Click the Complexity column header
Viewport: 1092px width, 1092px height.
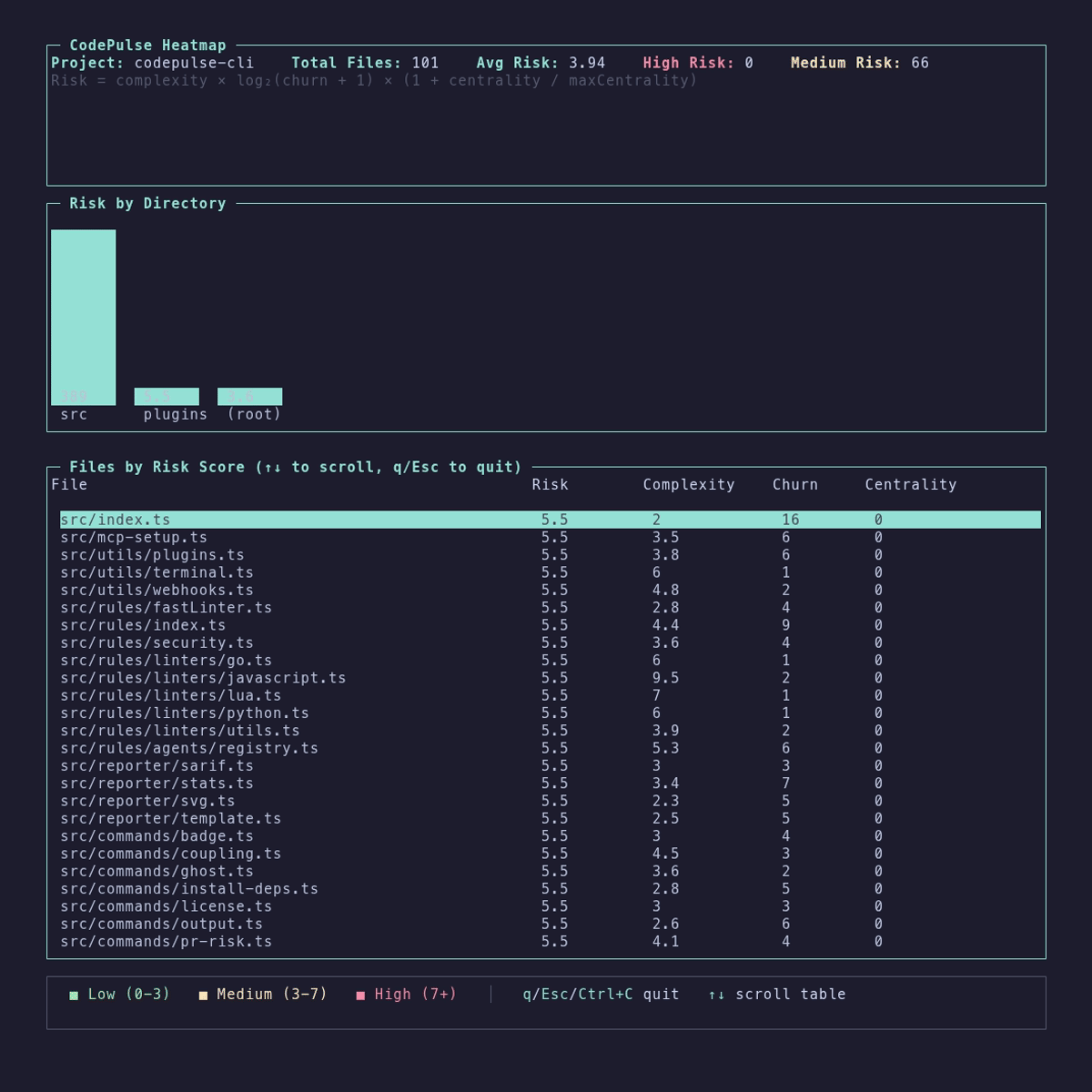tap(689, 485)
